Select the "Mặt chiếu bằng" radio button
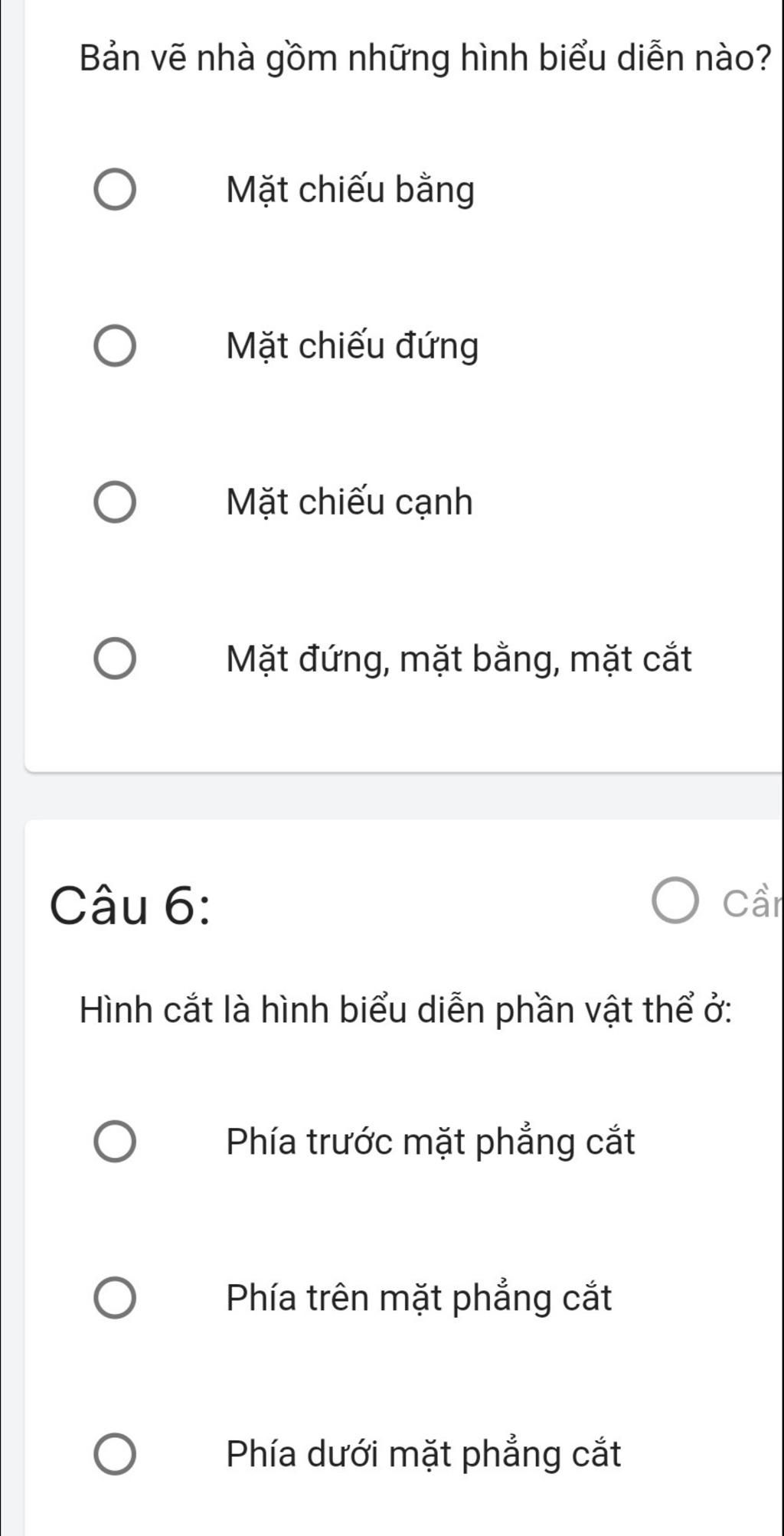Image resolution: width=784 pixels, height=1536 pixels. tap(115, 190)
